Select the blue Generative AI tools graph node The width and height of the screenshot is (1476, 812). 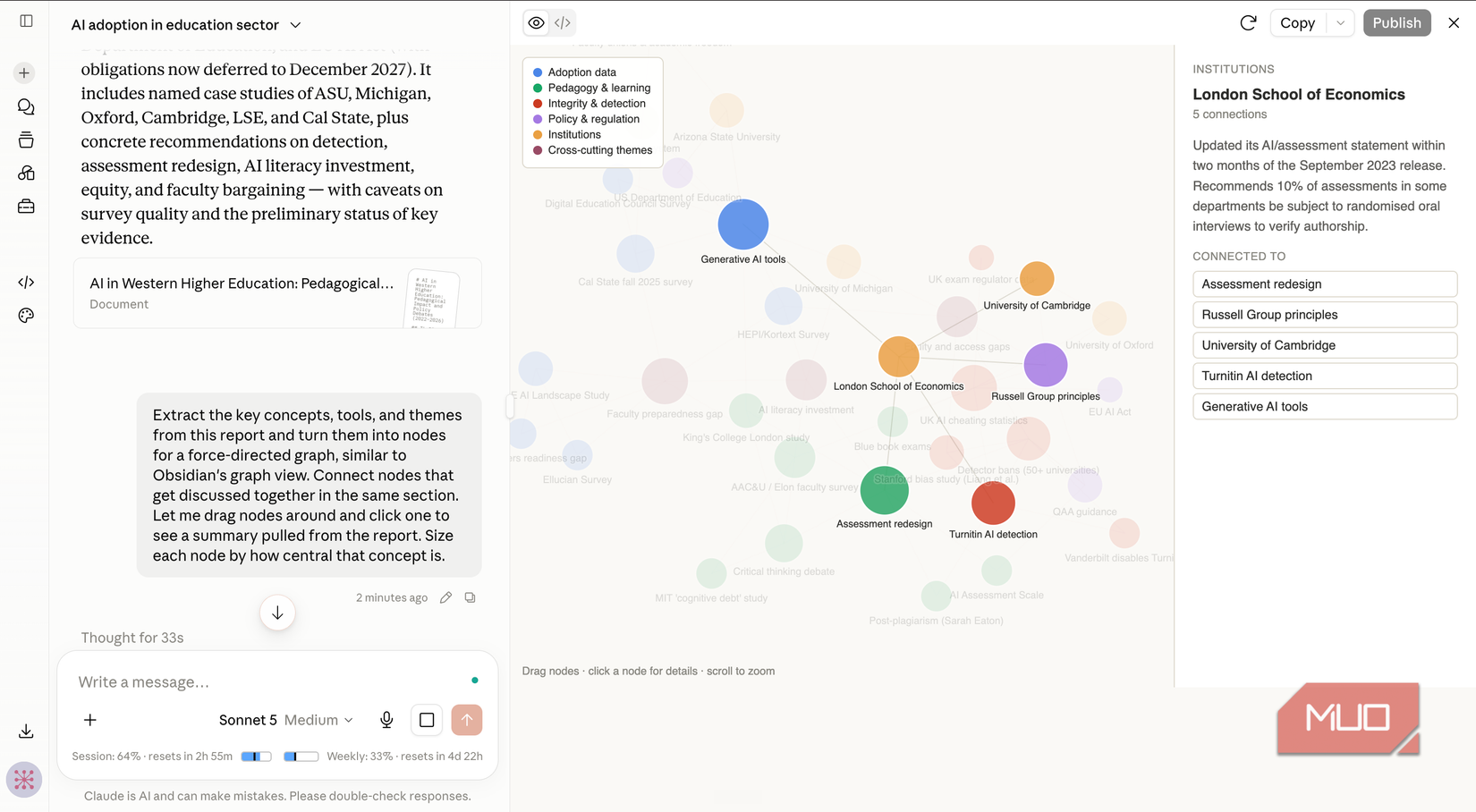pos(743,224)
